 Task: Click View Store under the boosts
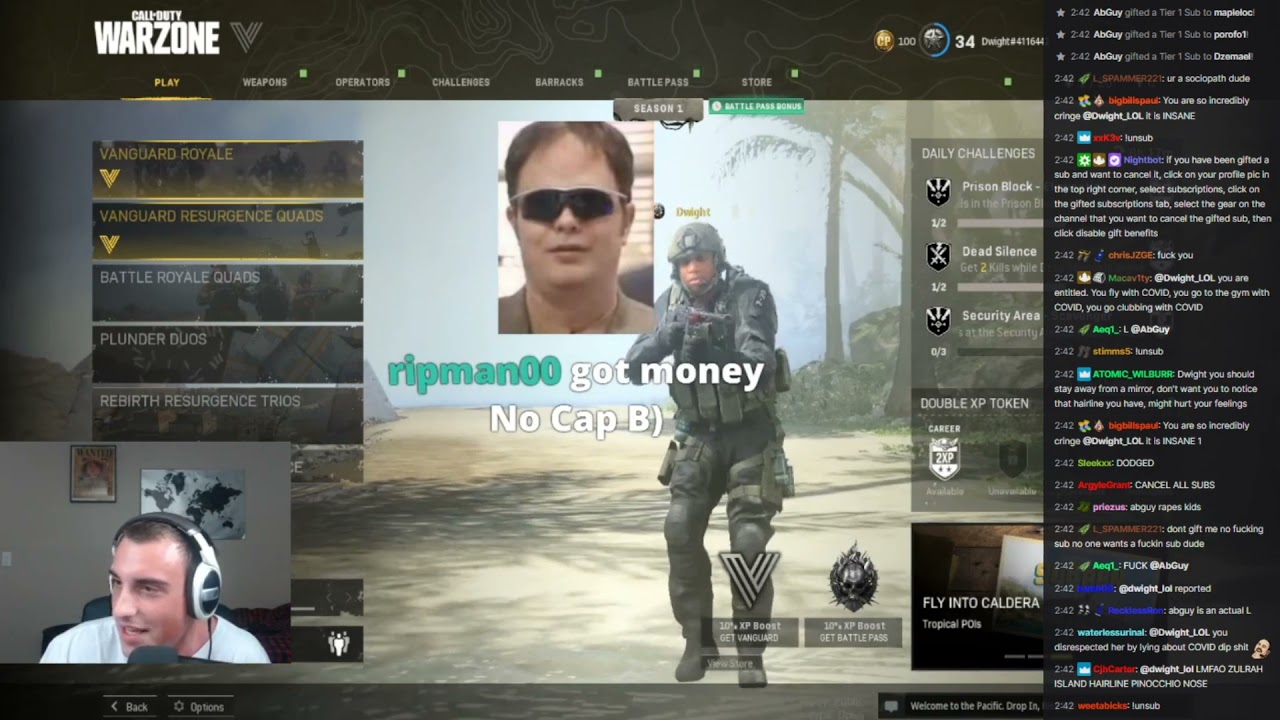[x=730, y=663]
